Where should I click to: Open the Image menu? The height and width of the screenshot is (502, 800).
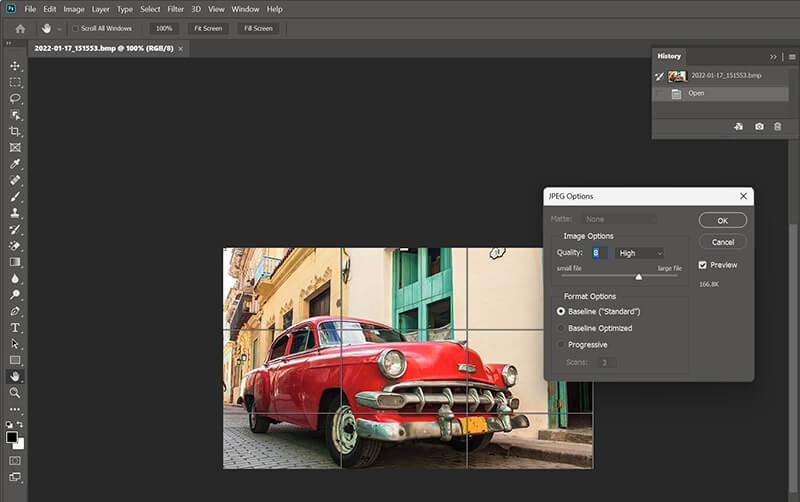point(73,9)
